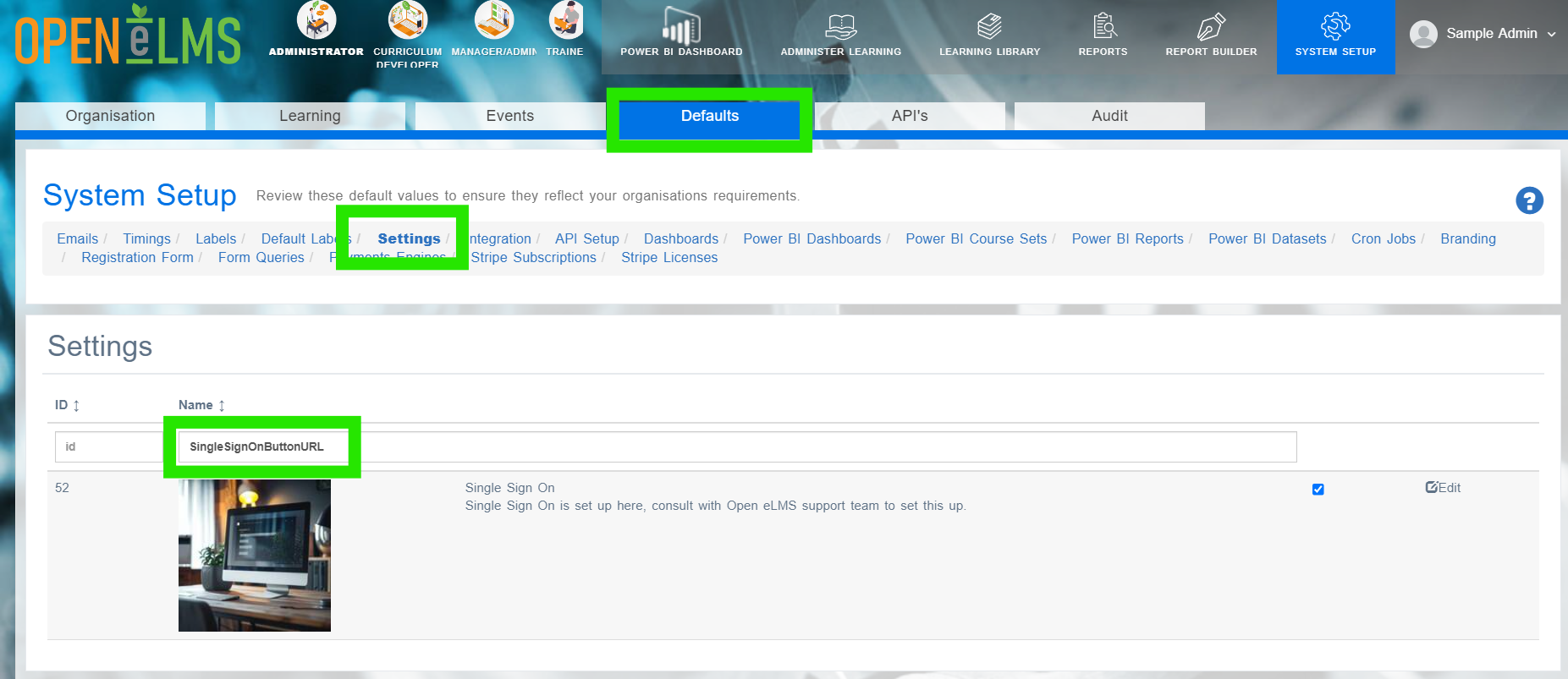1568x679 pixels.
Task: Switch to the Events tab
Action: 510,116
